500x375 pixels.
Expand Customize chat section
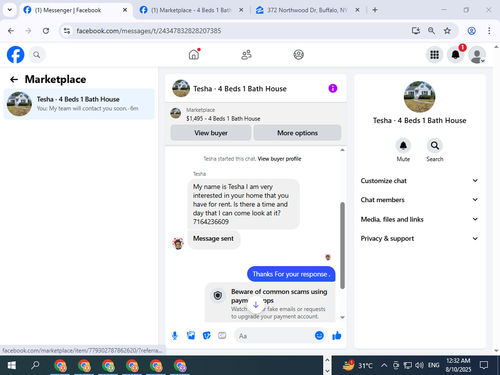point(419,181)
